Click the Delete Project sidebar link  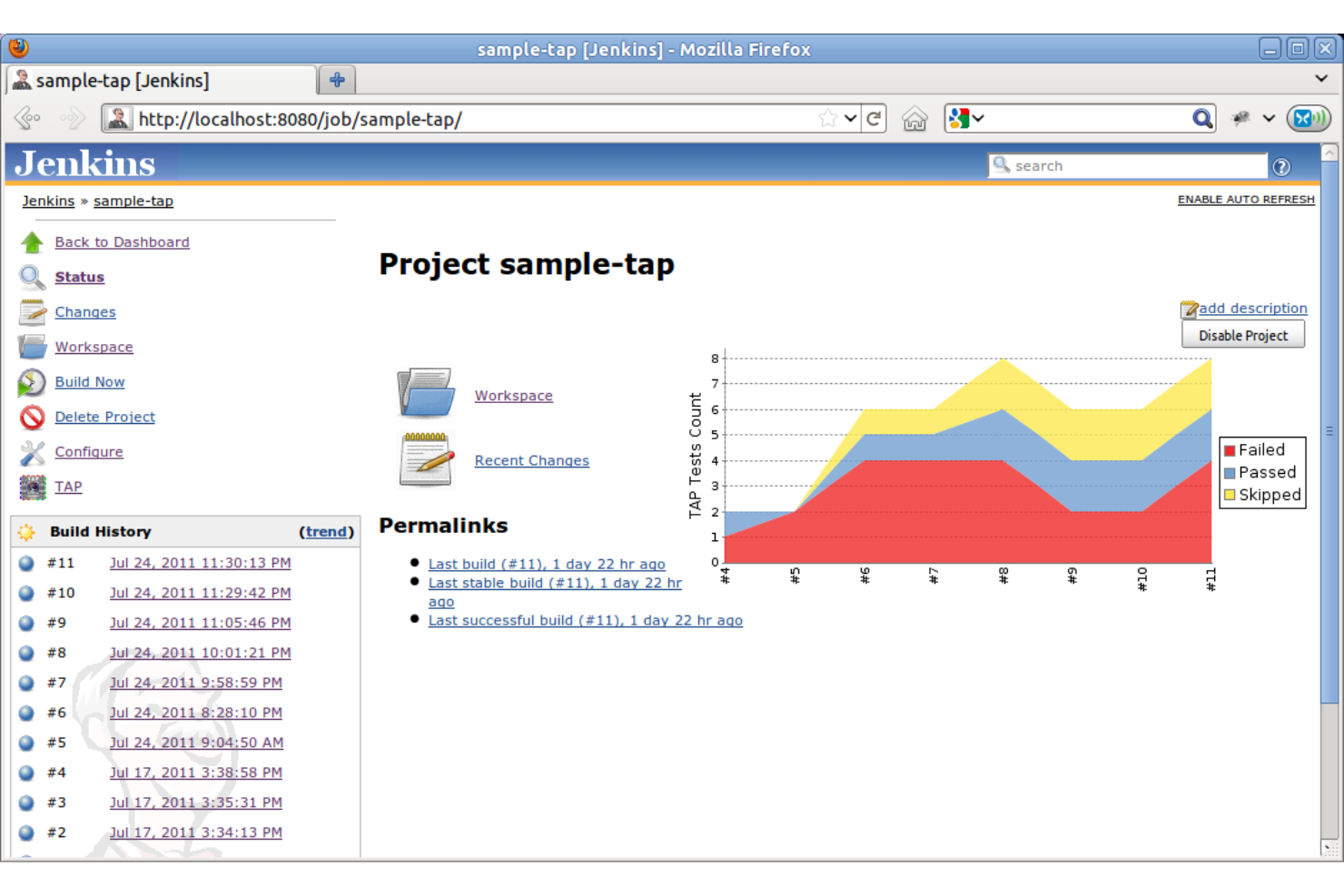coord(104,417)
